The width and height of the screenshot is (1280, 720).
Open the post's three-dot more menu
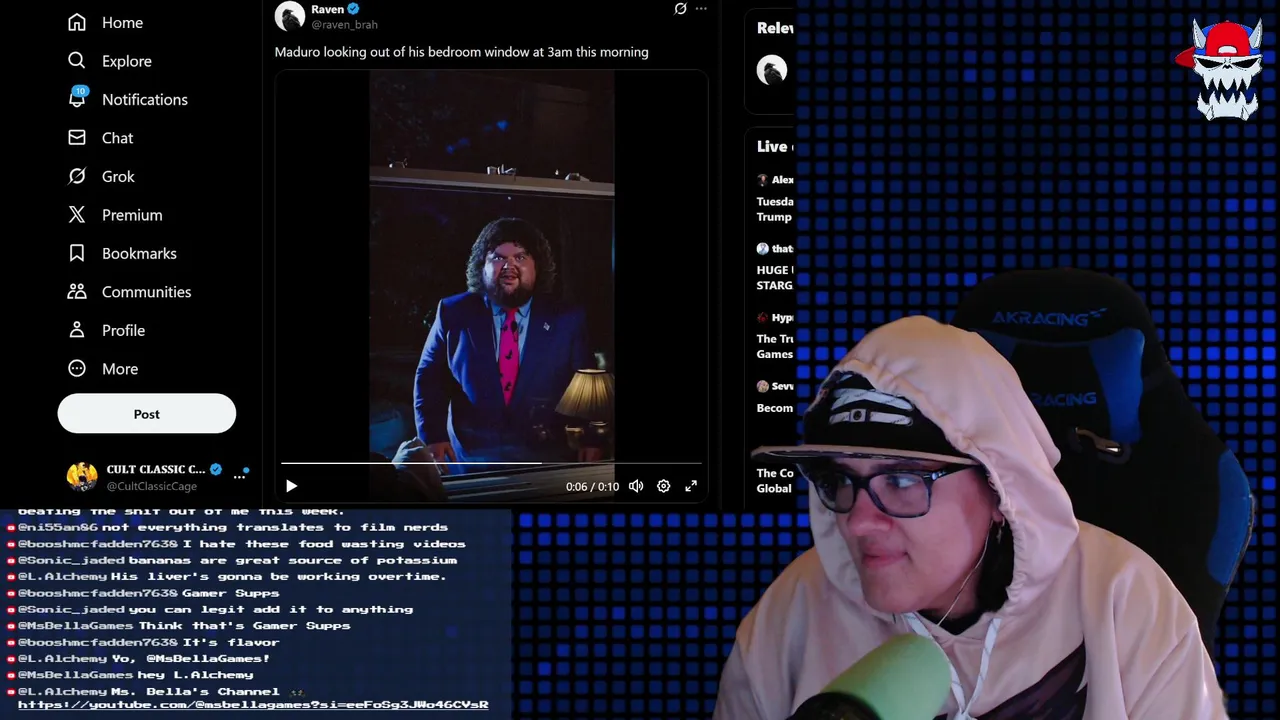click(x=701, y=9)
